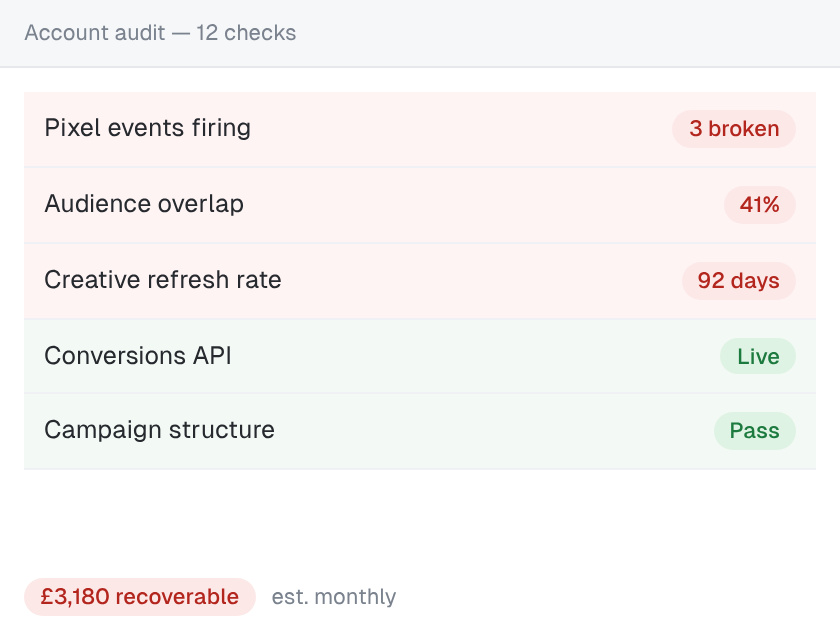This screenshot has width=840, height=640.
Task: Click the 'est. monthly' label
Action: click(334, 597)
